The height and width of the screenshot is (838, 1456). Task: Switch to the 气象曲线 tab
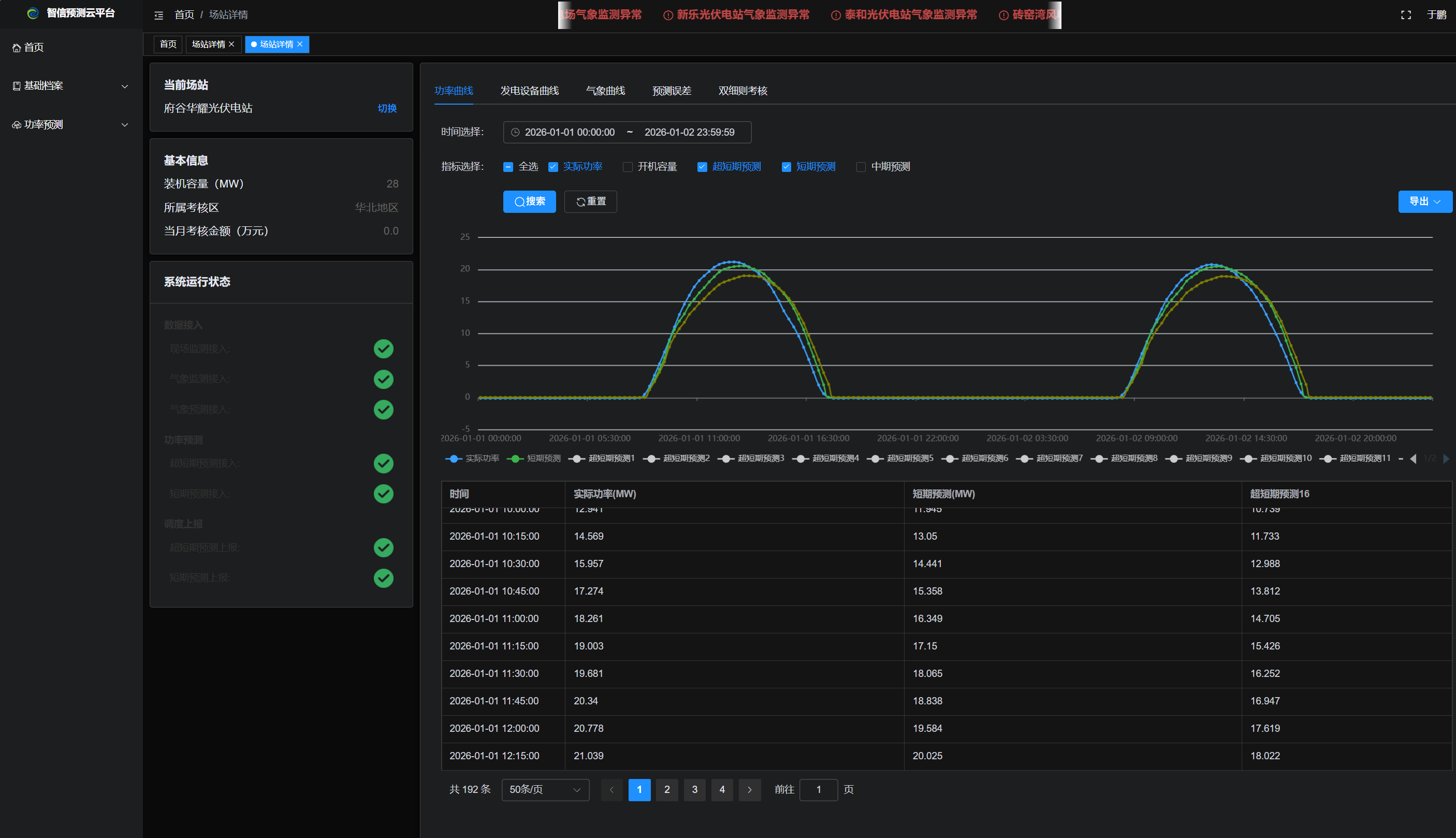(605, 91)
